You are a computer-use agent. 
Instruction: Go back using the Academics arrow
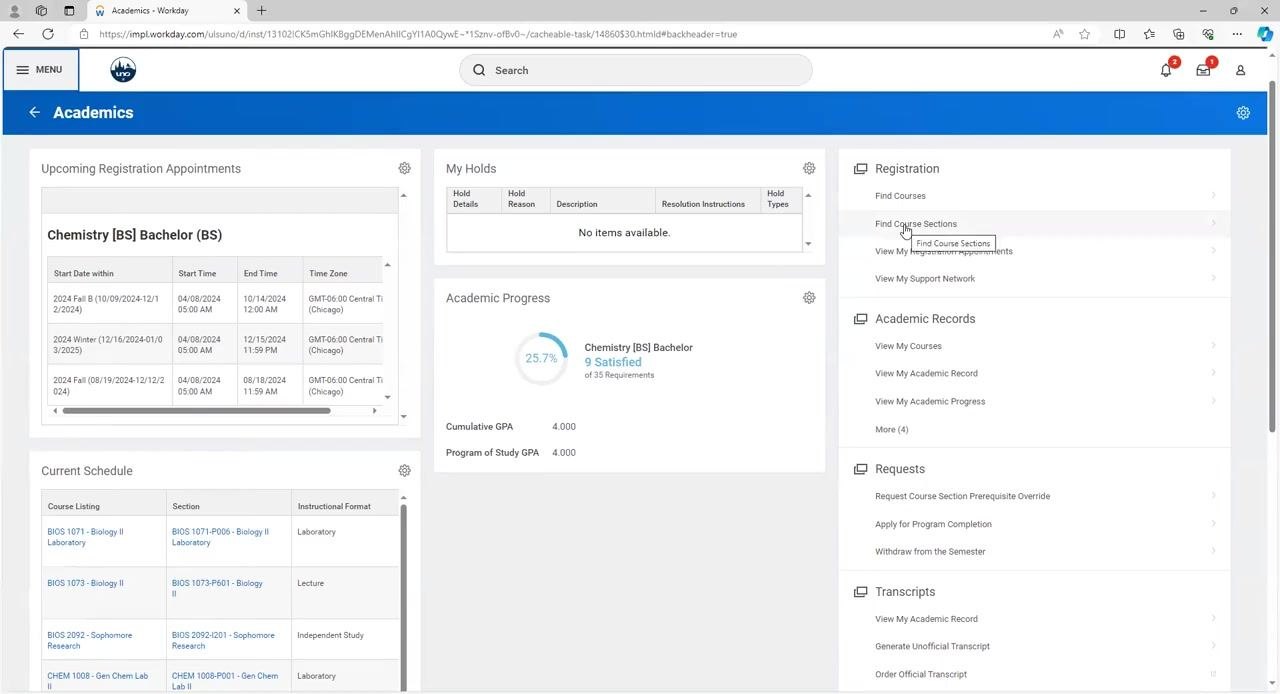click(34, 113)
